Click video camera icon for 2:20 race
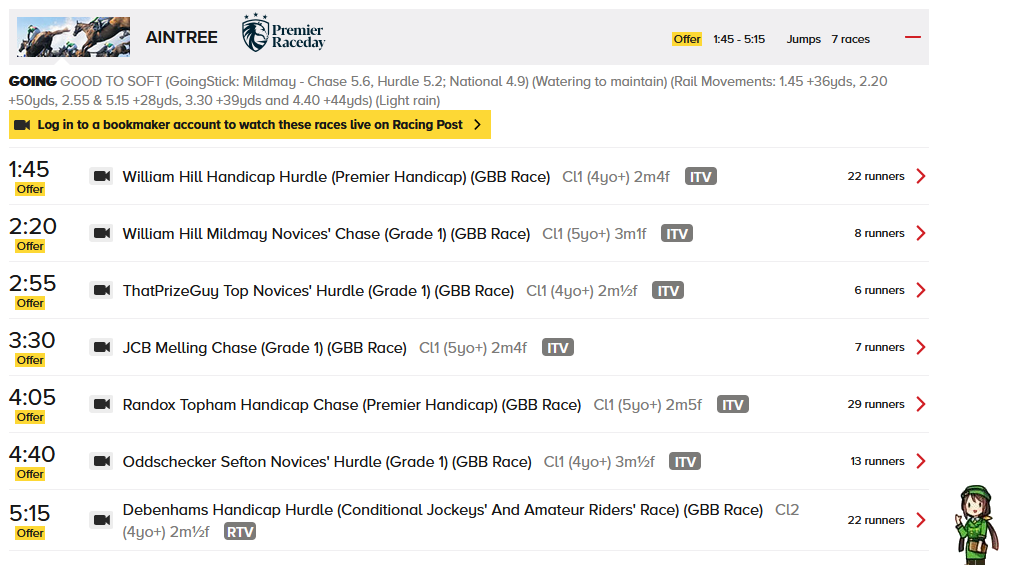This screenshot has width=1022, height=565. pos(101,233)
